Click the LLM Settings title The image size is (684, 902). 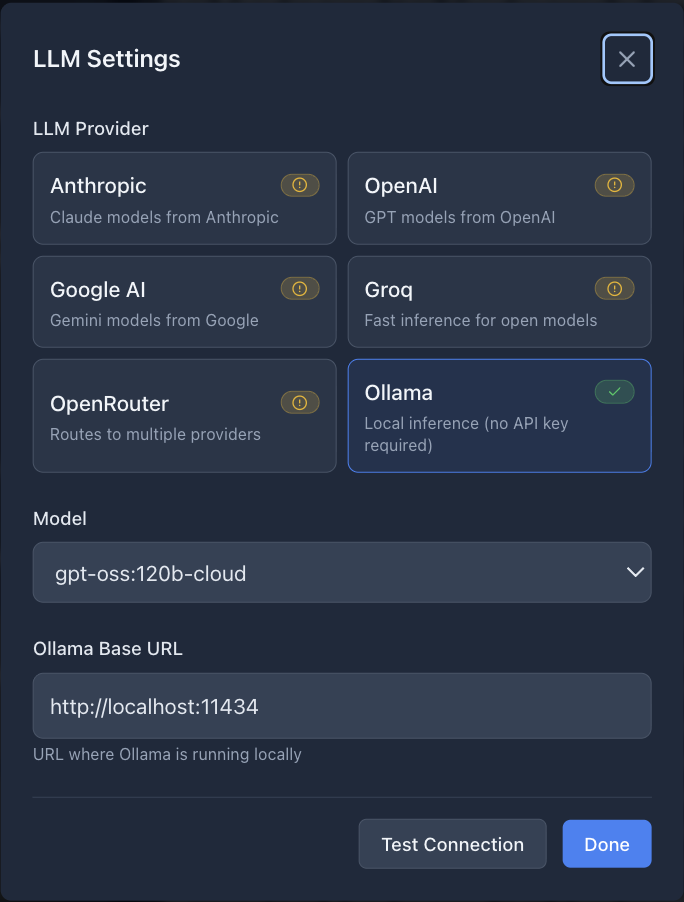pos(107,59)
